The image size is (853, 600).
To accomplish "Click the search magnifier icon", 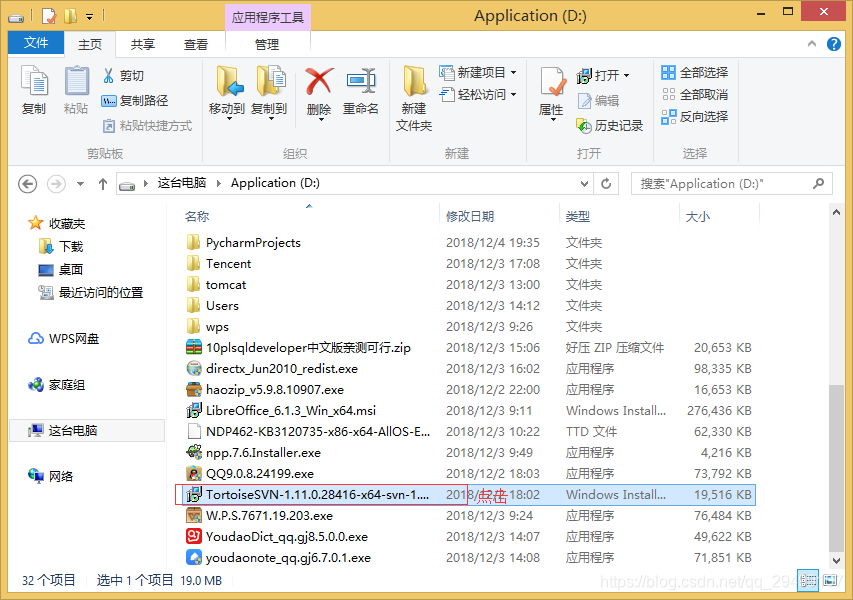I will (818, 184).
